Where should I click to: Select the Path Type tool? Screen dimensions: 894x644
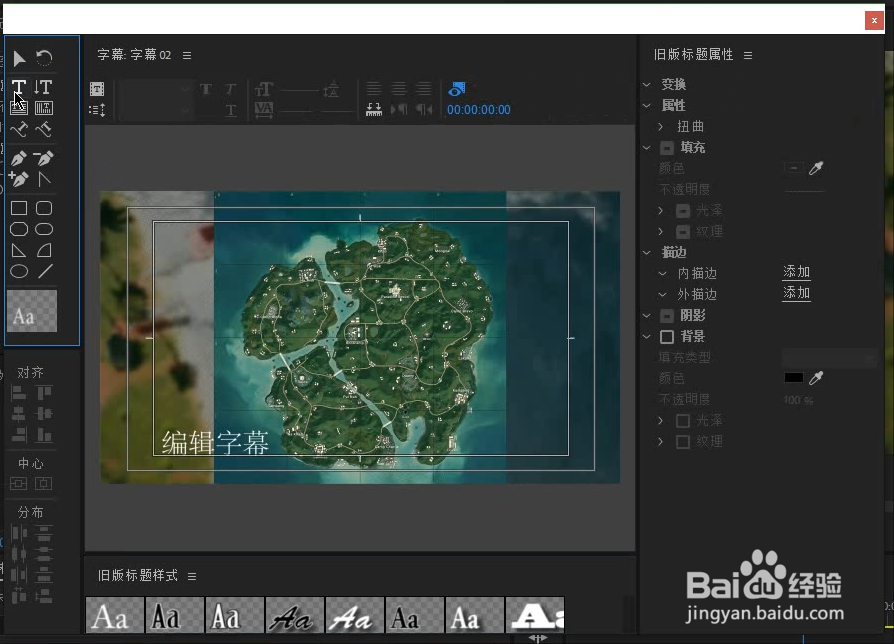pyautogui.click(x=19, y=129)
